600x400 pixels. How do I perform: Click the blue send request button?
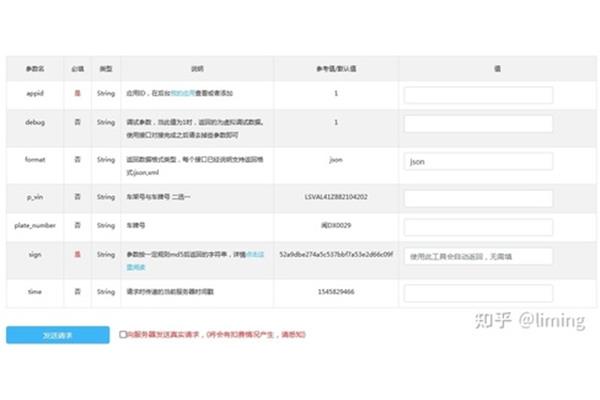[x=58, y=335]
